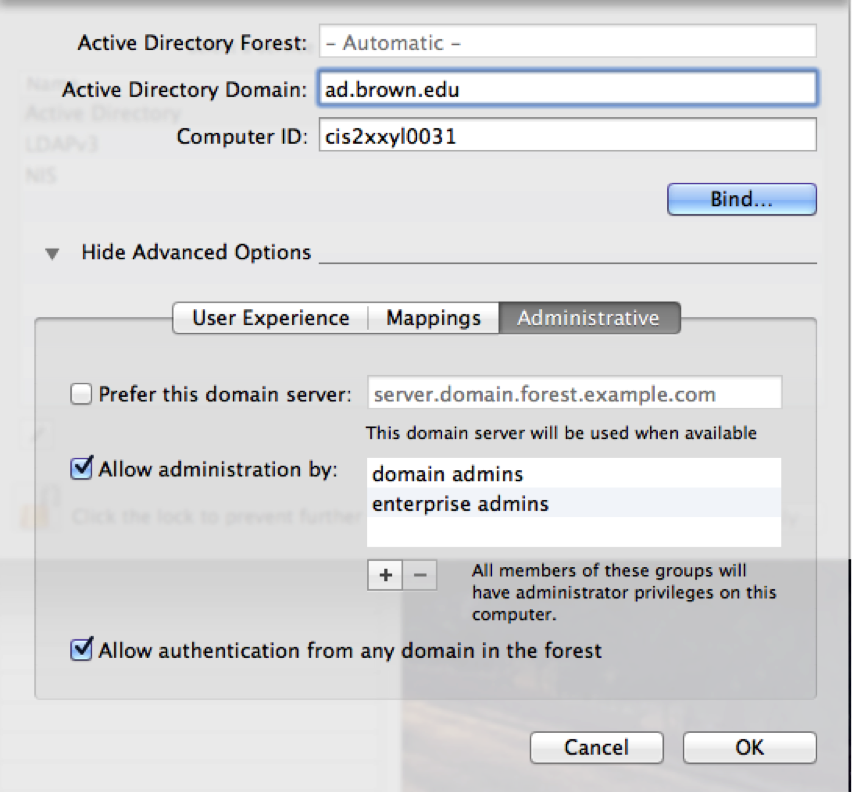852x793 pixels.
Task: Click the plus icon to add an admin group
Action: click(385, 575)
